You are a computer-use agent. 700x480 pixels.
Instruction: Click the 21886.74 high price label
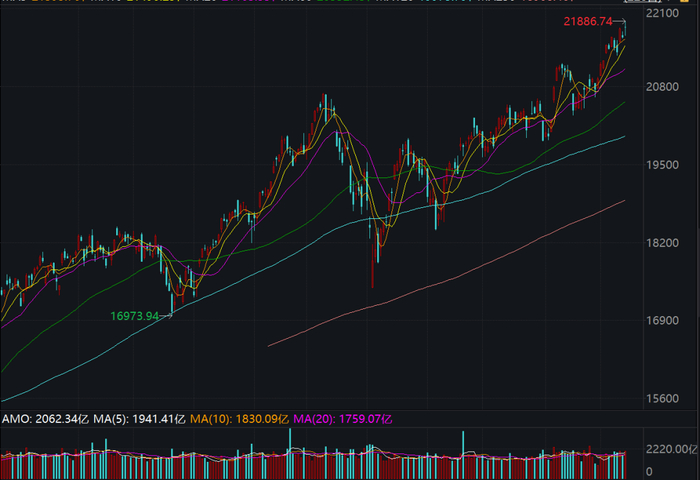(588, 21)
